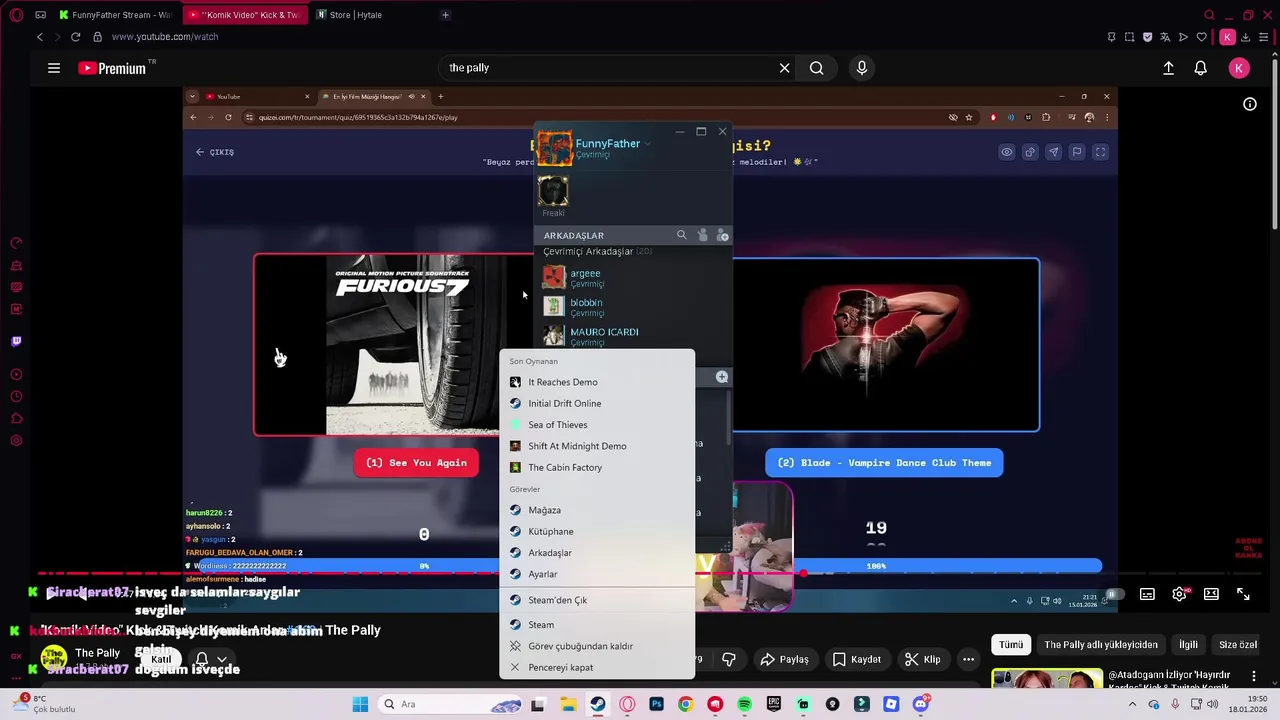Open notification preference dropdown beside Katıl
Image resolution: width=1280 pixels, height=720 pixels.
pyautogui.click(x=210, y=659)
